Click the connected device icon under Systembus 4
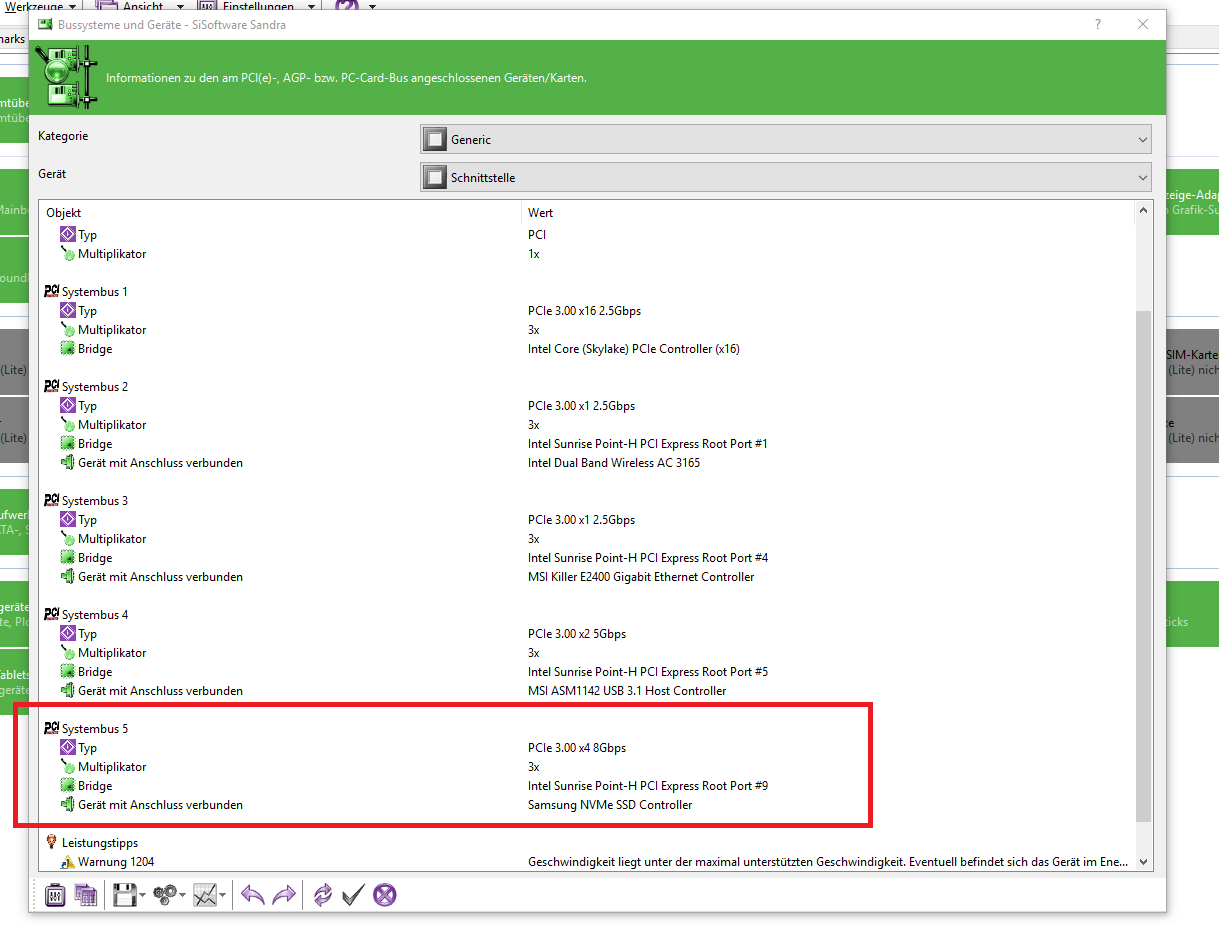The height and width of the screenshot is (949, 1219). tap(68, 690)
